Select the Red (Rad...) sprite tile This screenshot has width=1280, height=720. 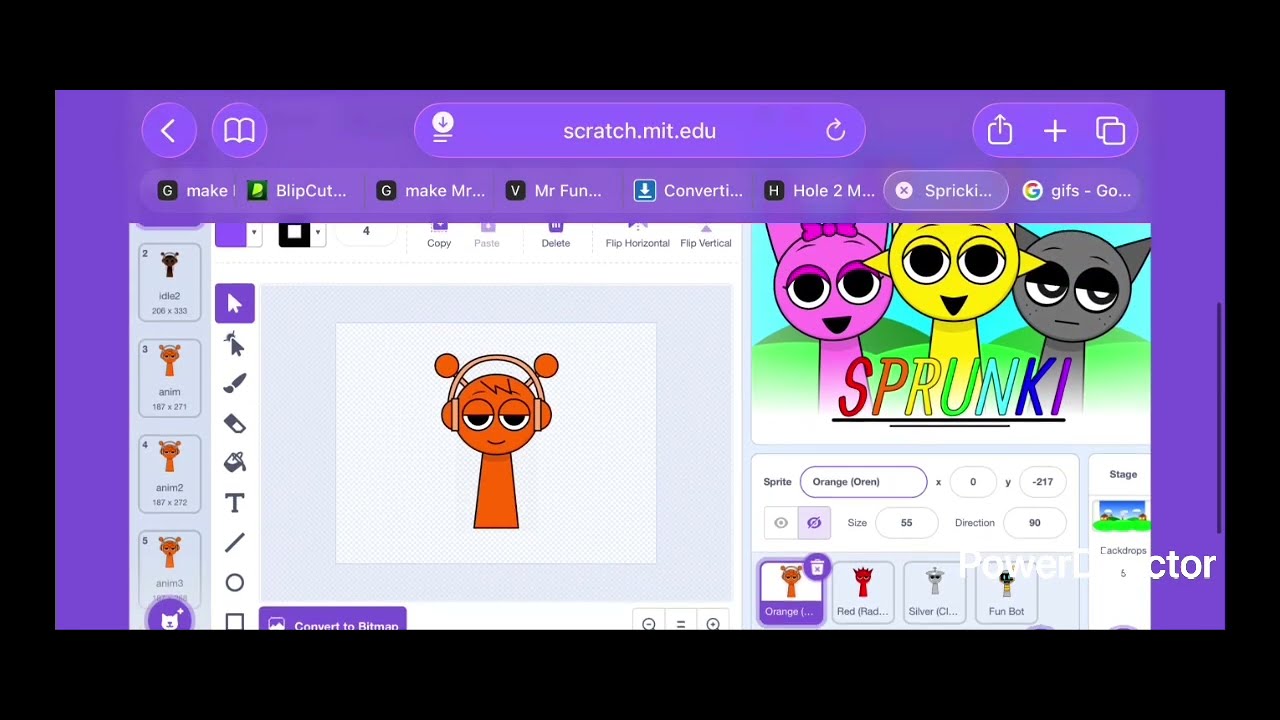pyautogui.click(x=862, y=592)
